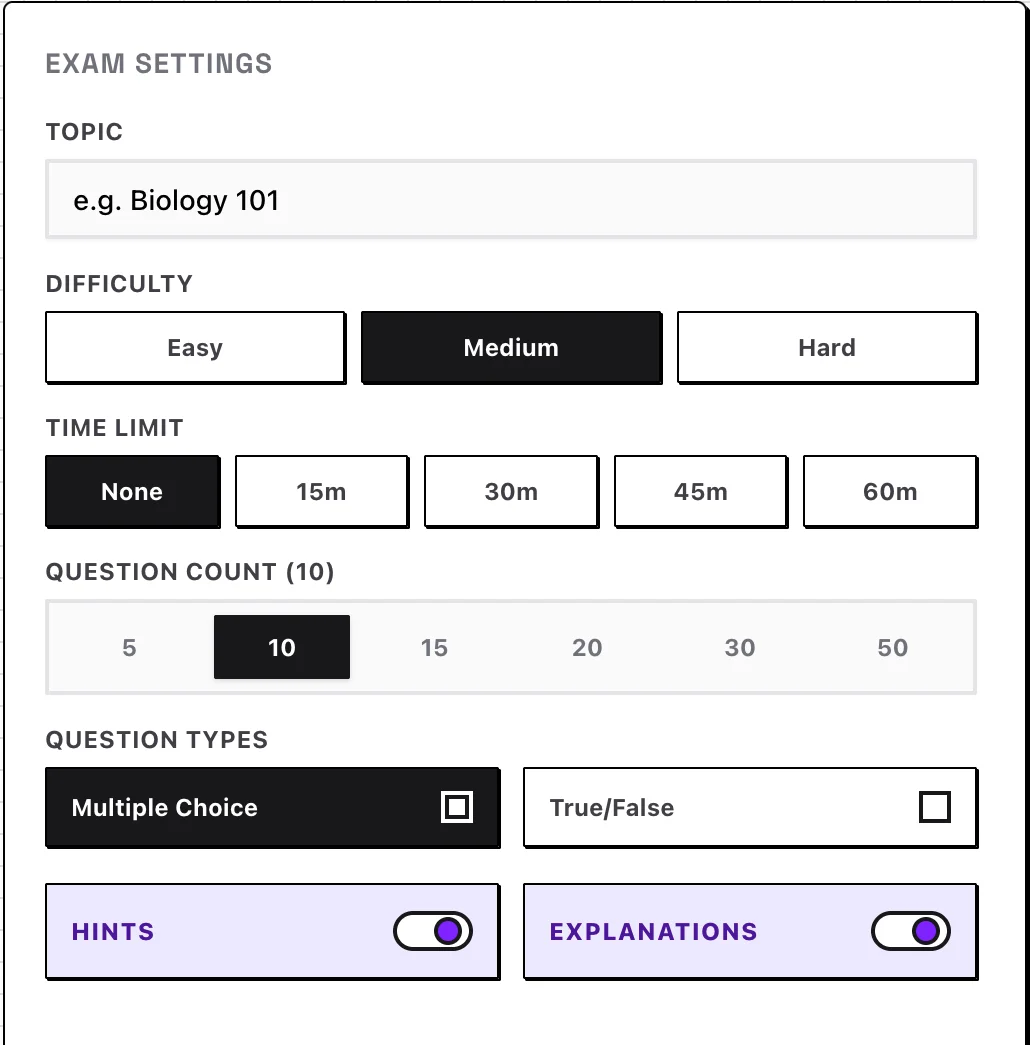The image size is (1030, 1045).
Task: Set time limit to None
Action: coord(132,491)
